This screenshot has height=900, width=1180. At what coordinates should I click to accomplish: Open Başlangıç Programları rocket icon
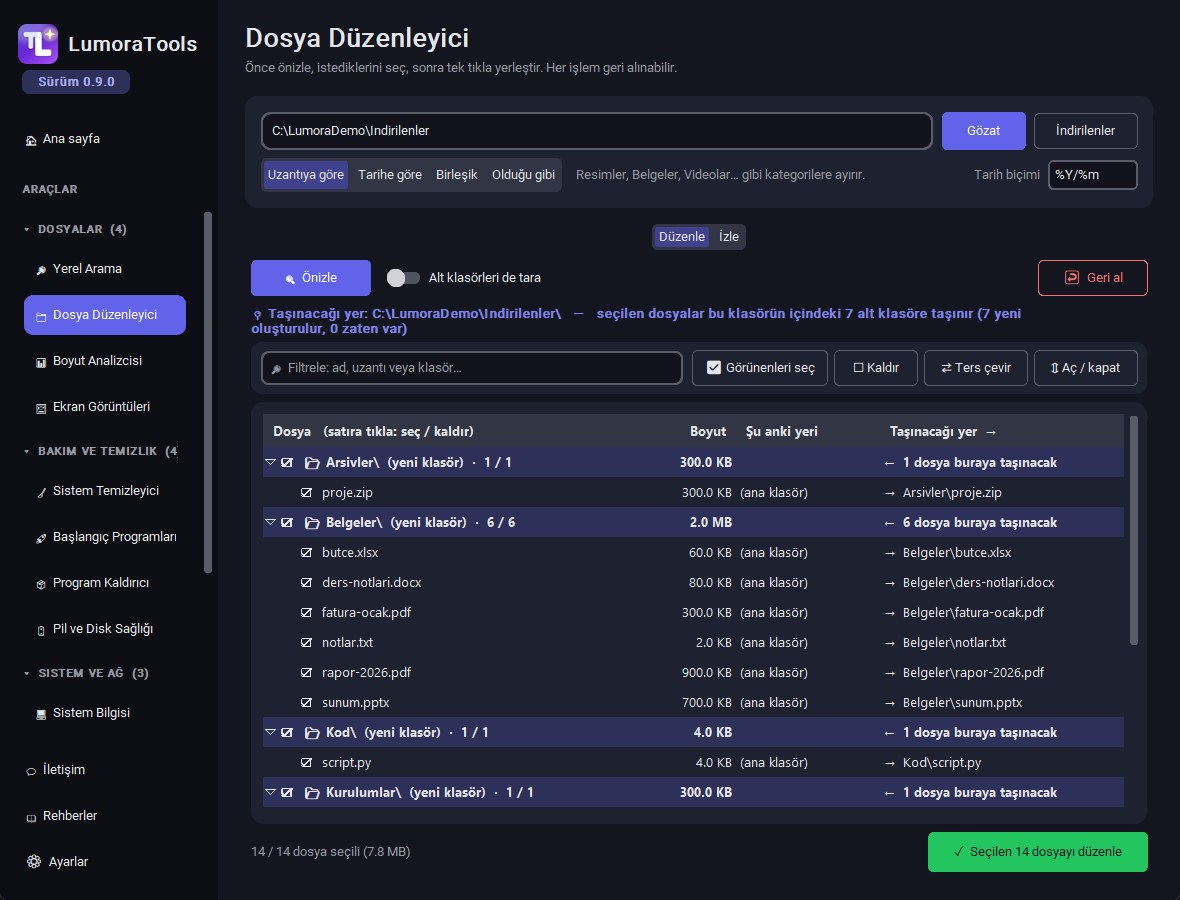pos(41,538)
